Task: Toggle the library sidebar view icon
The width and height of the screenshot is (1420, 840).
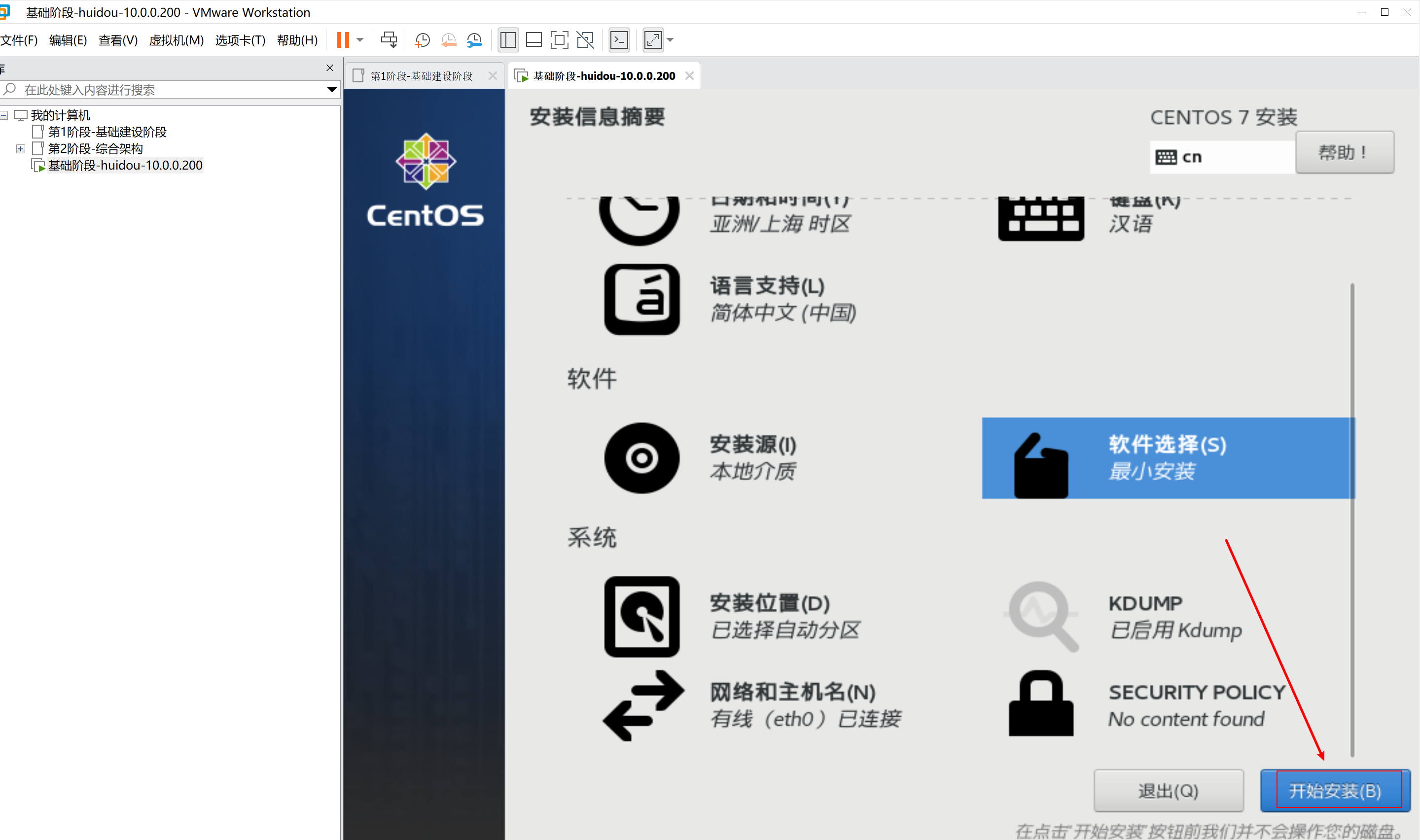Action: click(x=508, y=39)
